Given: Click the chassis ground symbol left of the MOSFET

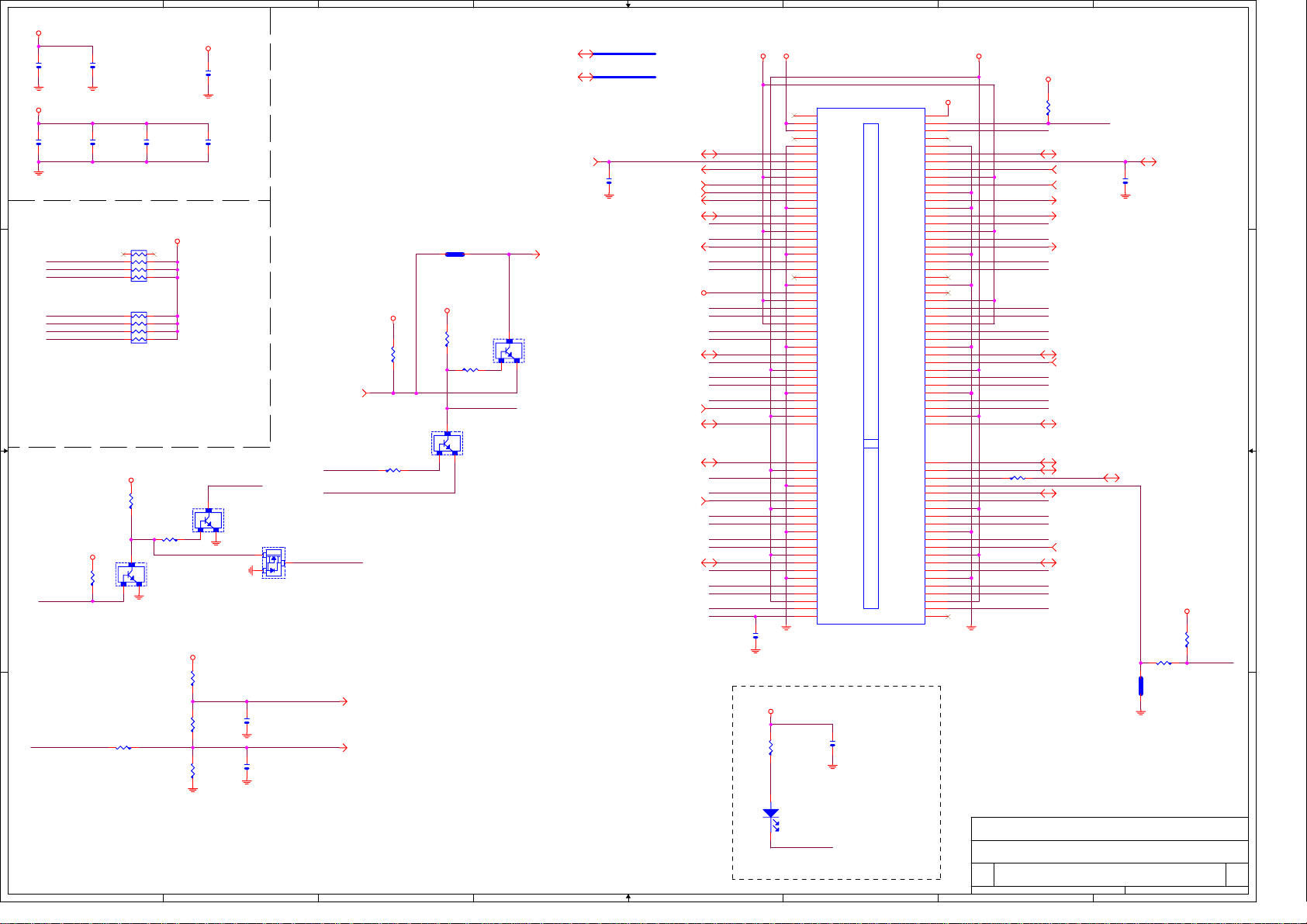Looking at the screenshot, I should point(251,570).
